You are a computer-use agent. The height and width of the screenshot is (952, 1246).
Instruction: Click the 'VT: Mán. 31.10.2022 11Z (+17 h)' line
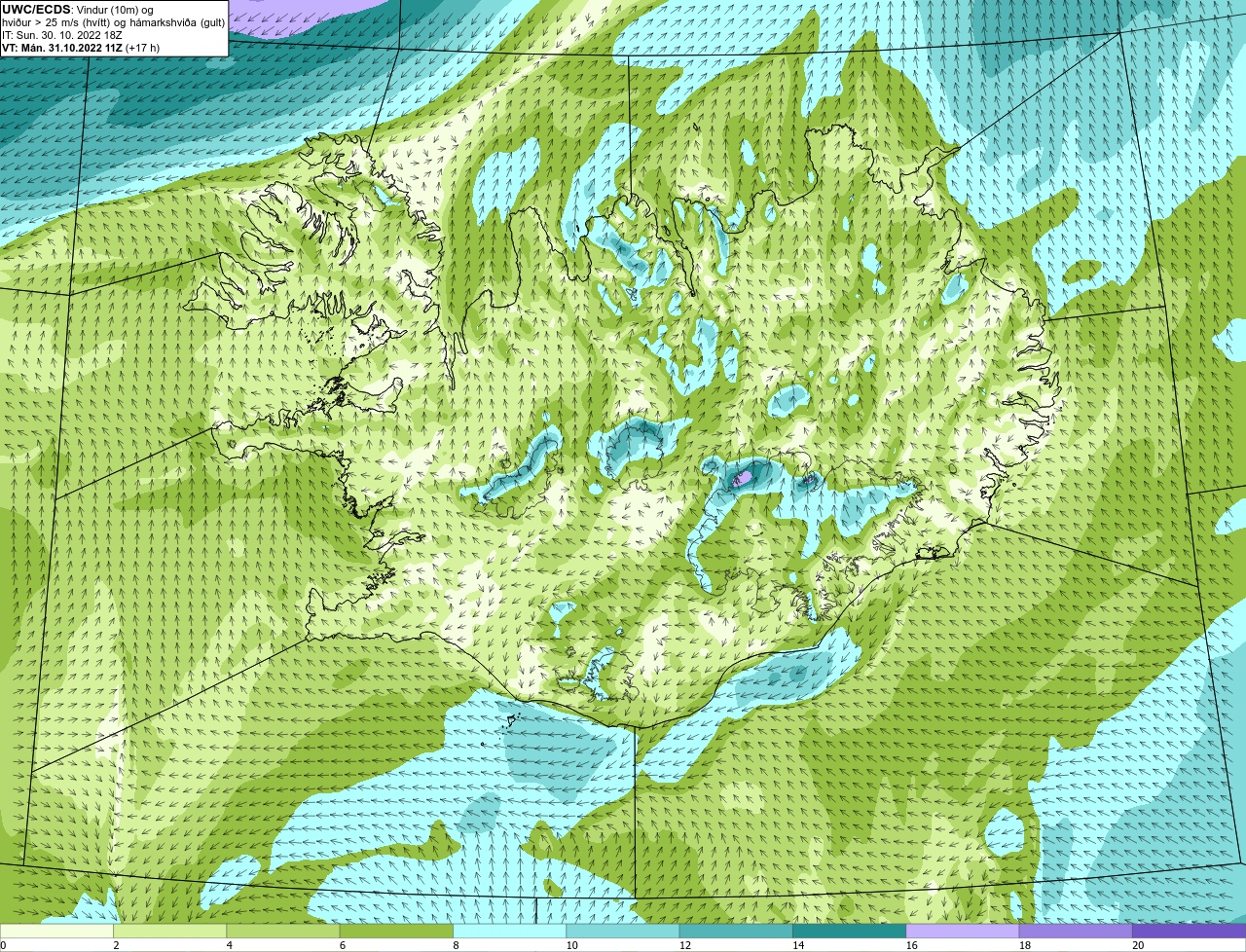pyautogui.click(x=81, y=48)
